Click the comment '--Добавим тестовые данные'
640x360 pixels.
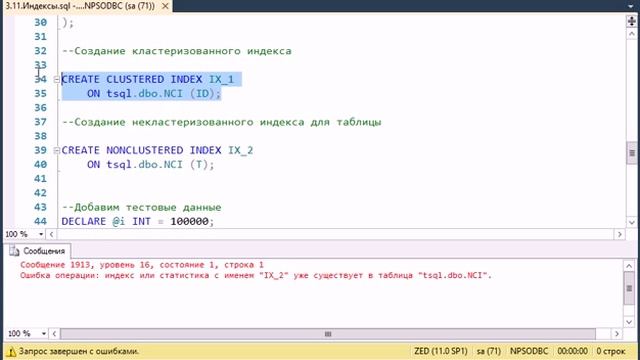142,207
